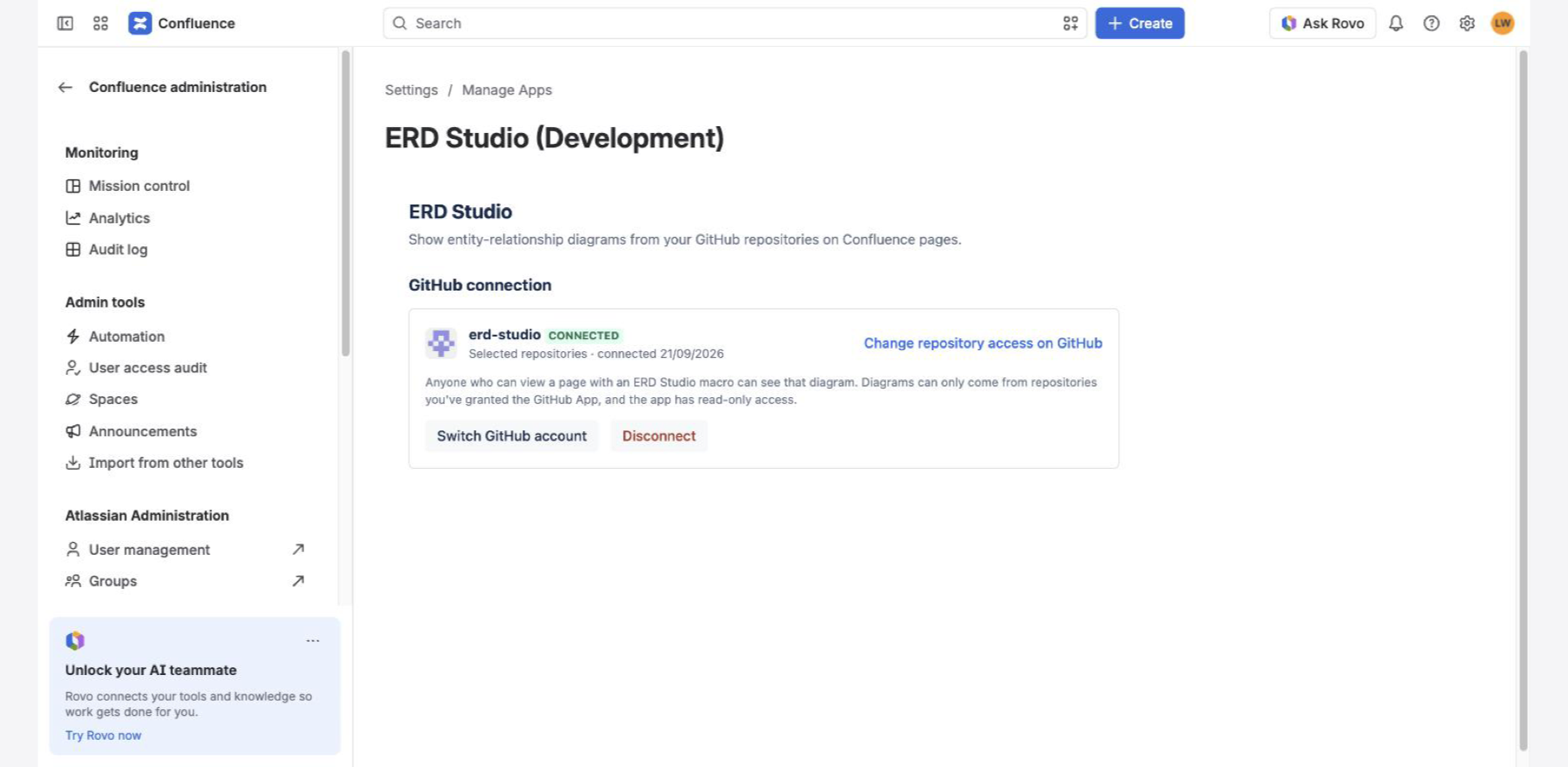Go back from Confluence administration arrow
This screenshot has width=1568, height=767.
pyautogui.click(x=65, y=87)
